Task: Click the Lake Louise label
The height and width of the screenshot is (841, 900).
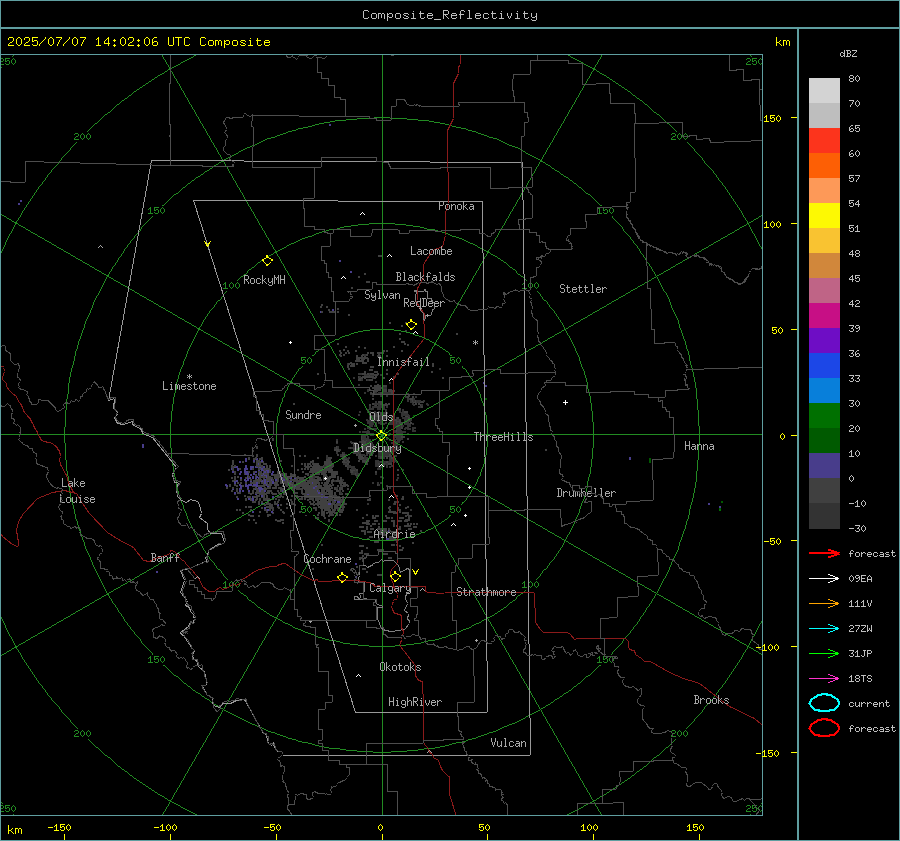Action: pyautogui.click(x=77, y=491)
